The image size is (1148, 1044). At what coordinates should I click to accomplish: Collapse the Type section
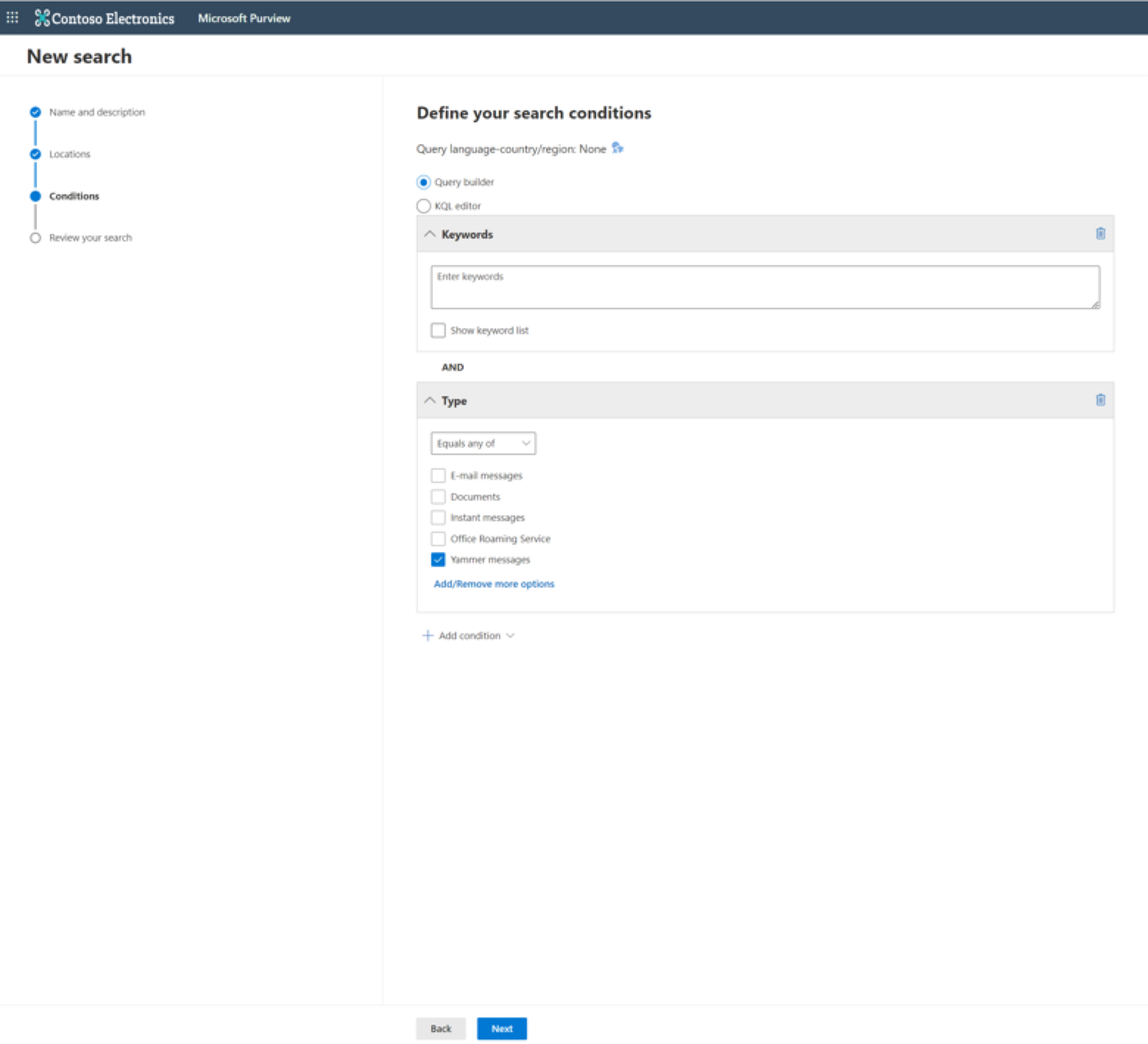tap(432, 401)
